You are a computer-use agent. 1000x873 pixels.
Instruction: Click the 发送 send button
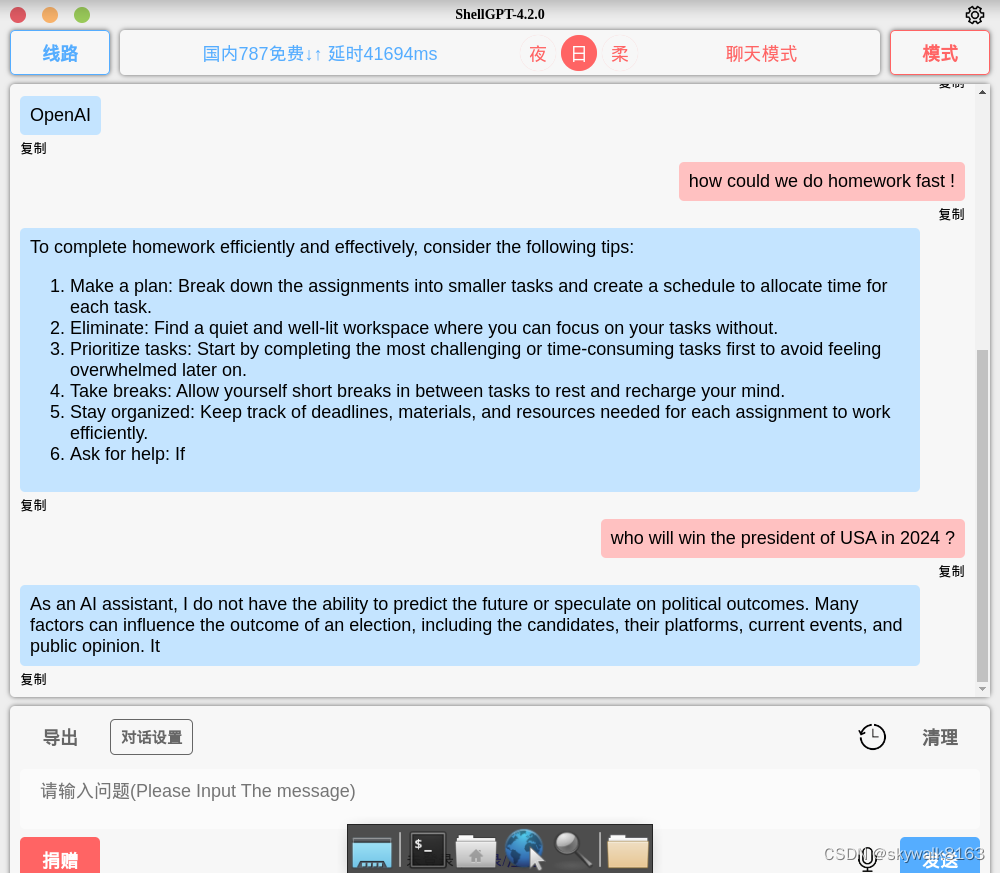pos(939,856)
